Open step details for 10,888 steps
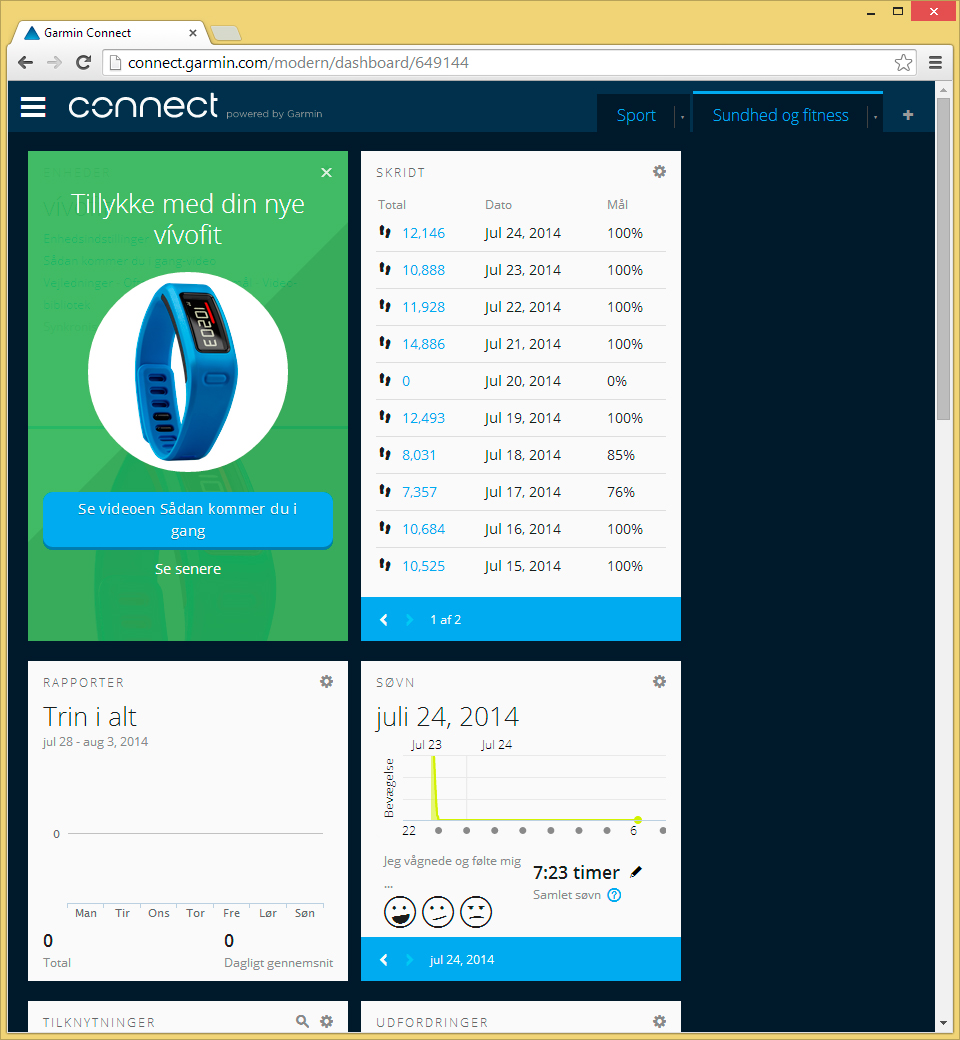 (x=423, y=271)
